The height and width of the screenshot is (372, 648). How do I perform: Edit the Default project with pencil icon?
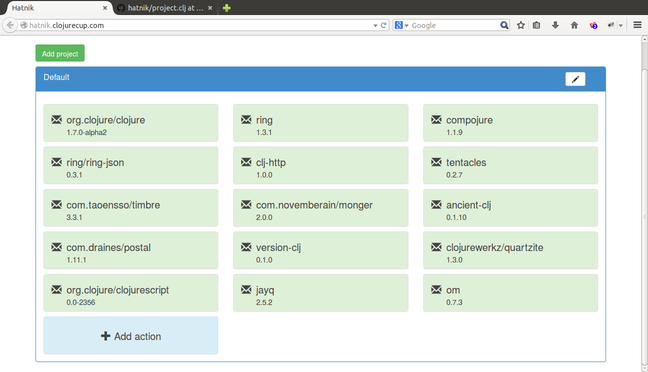pos(575,79)
